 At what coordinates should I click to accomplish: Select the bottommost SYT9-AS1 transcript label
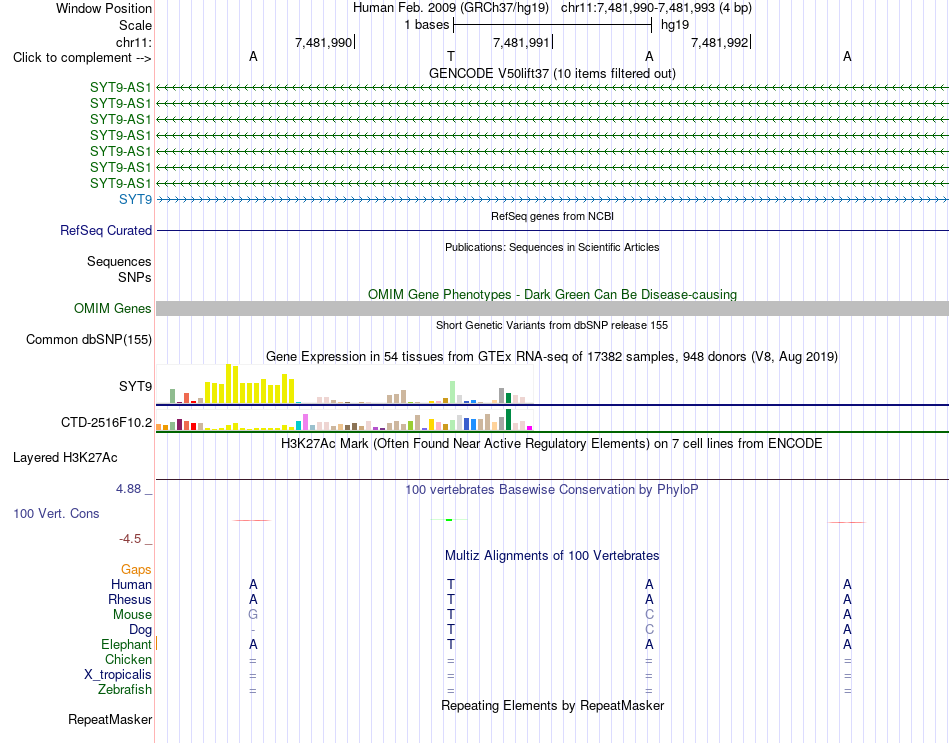[121, 183]
